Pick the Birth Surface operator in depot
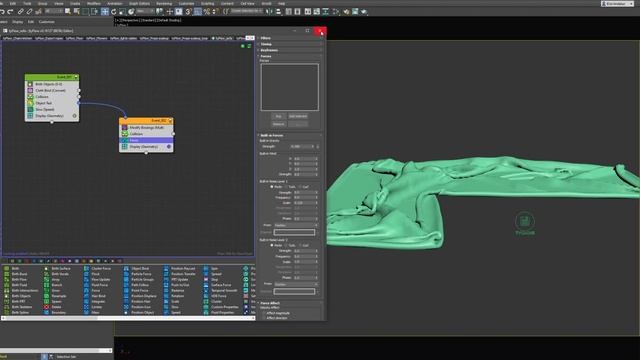Viewport: 640px width, 360px height. [61, 269]
